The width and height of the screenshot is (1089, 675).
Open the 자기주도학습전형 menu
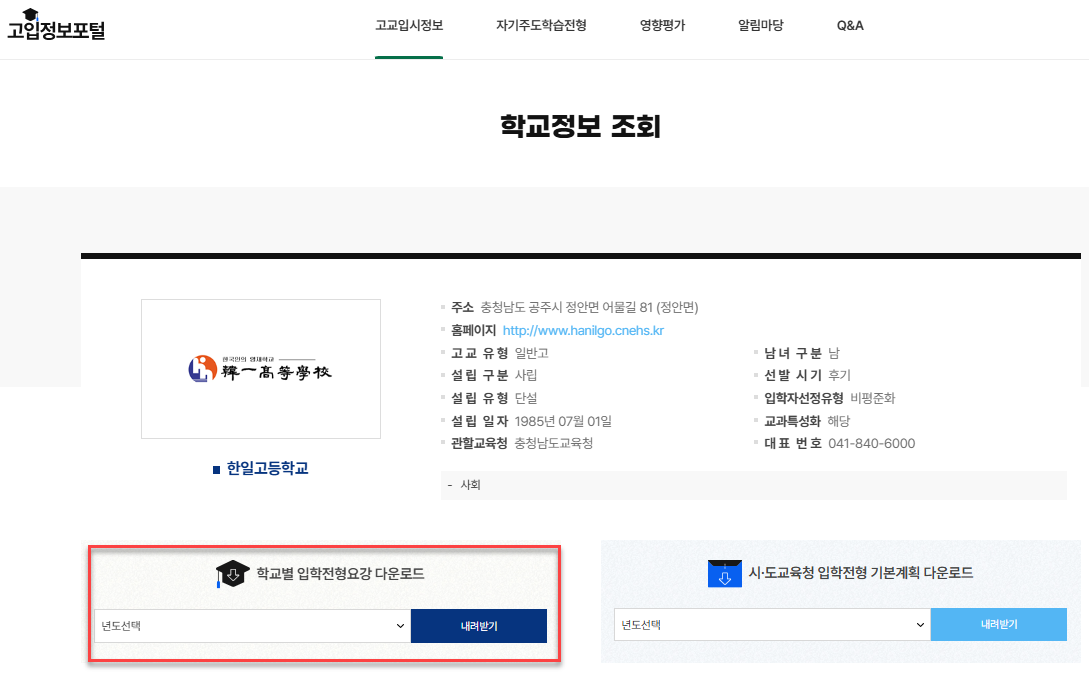[x=541, y=25]
